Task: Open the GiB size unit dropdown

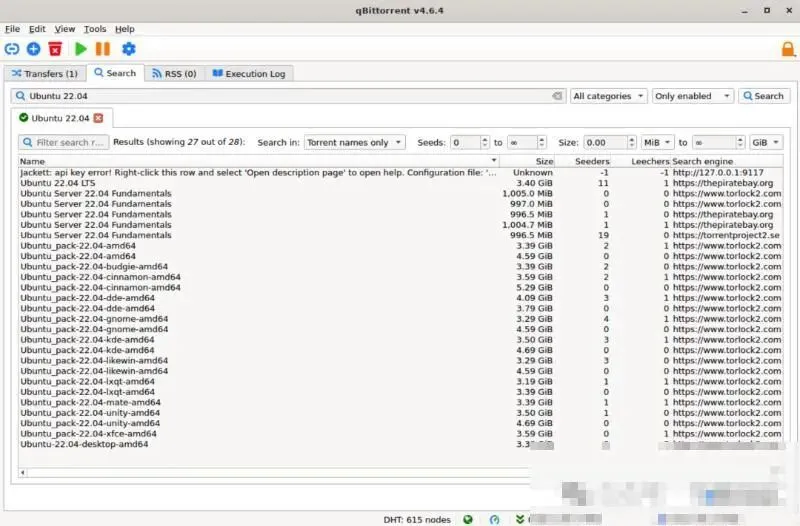Action: (766, 142)
